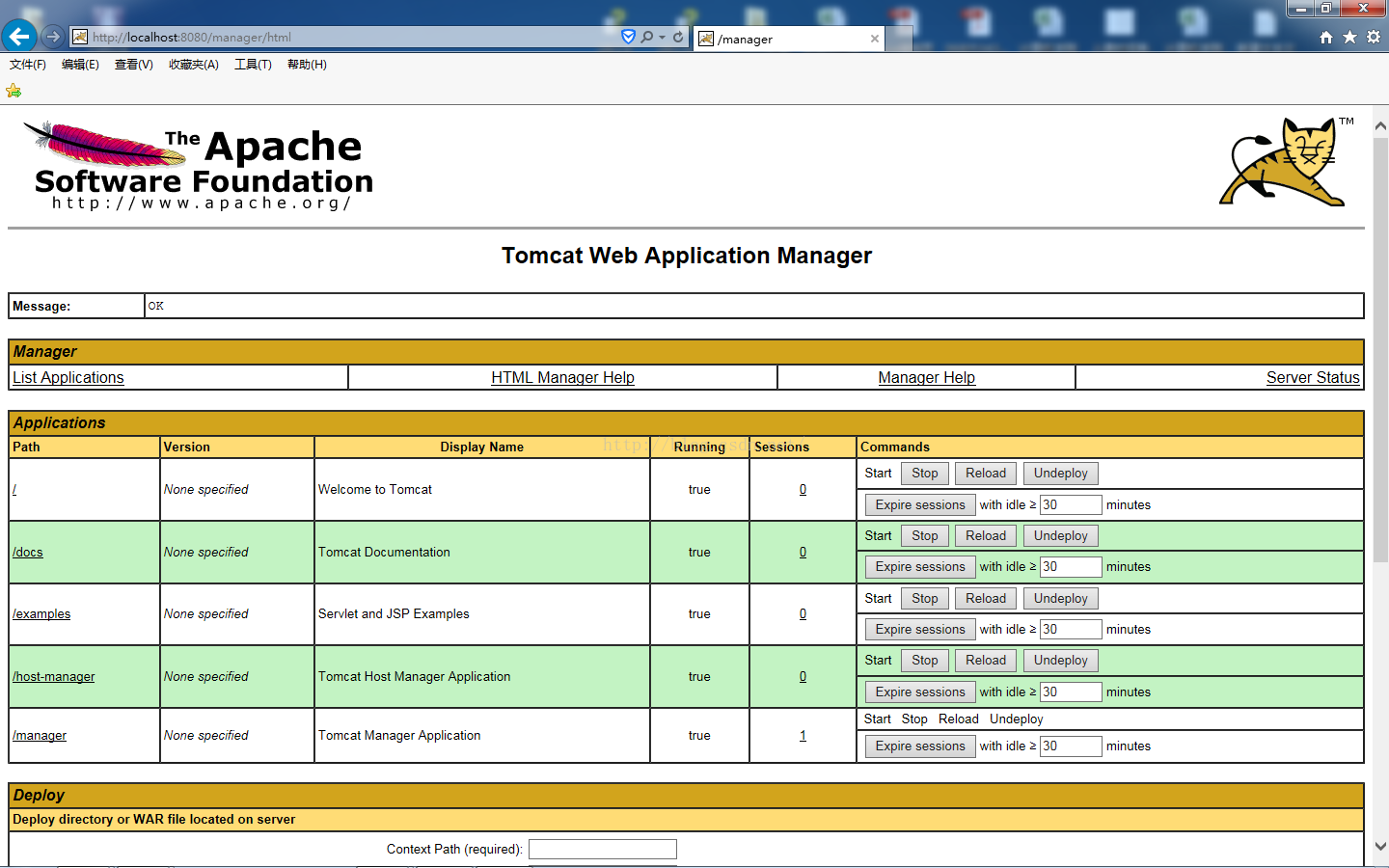Screen dimensions: 1389x868
Task: Open the 文件(F) menu
Action: 28,65
